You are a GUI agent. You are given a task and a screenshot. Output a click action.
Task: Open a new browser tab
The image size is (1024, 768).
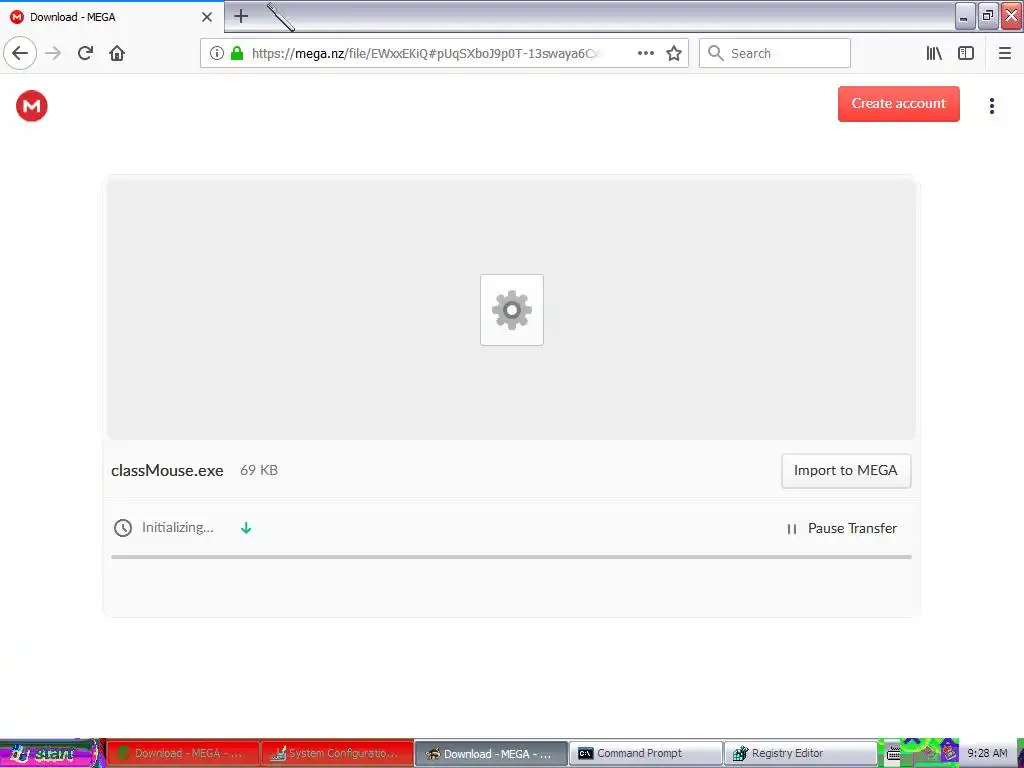pyautogui.click(x=241, y=16)
